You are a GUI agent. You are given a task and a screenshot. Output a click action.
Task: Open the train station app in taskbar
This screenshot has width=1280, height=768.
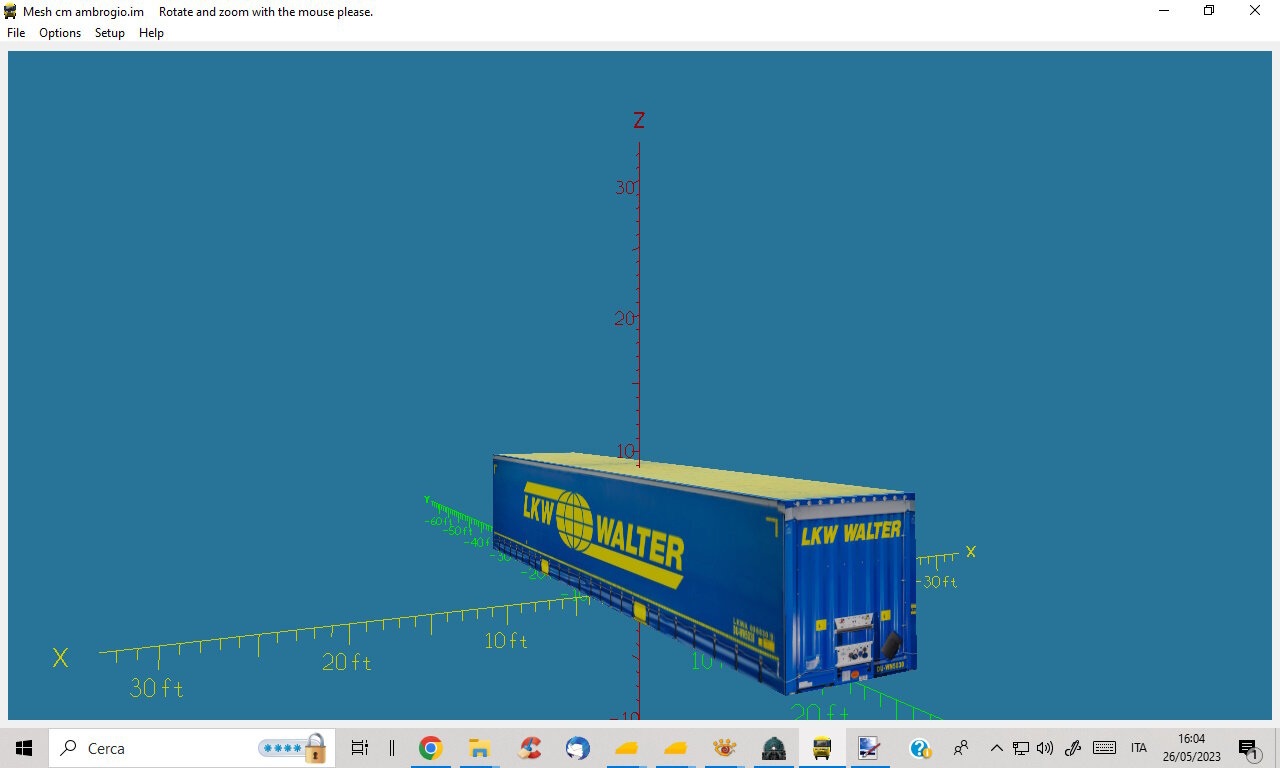pyautogui.click(x=773, y=748)
